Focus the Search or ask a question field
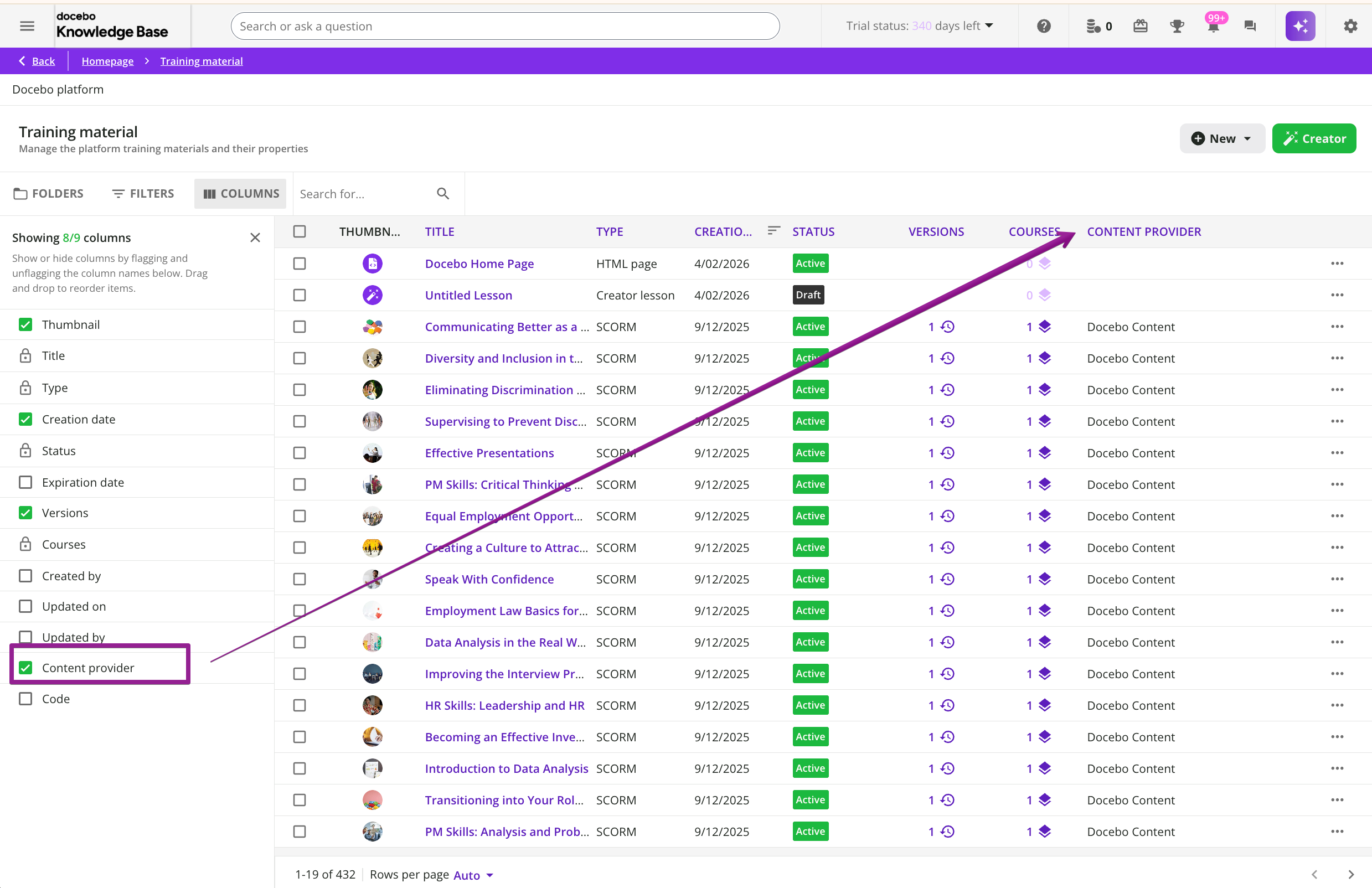 click(x=504, y=26)
